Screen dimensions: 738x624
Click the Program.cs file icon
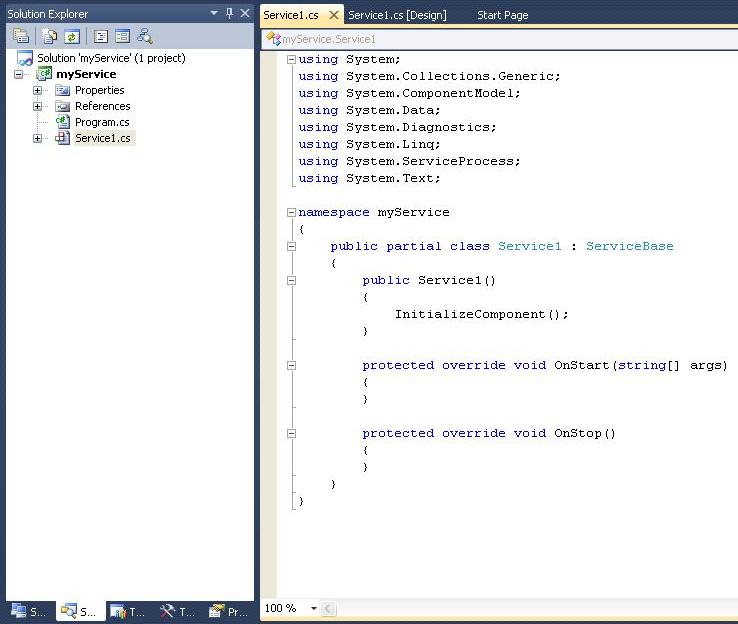62,122
